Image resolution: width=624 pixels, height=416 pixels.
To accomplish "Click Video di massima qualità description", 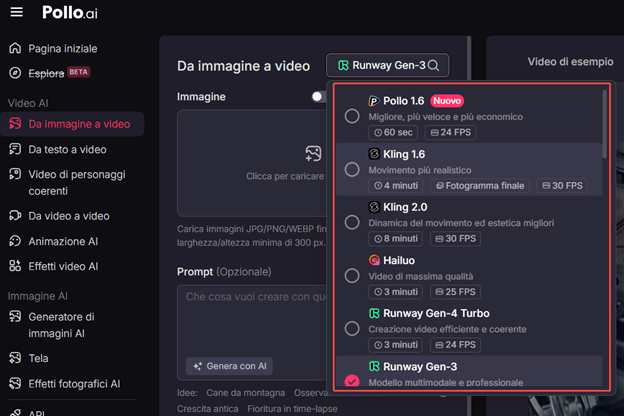I will click(421, 276).
